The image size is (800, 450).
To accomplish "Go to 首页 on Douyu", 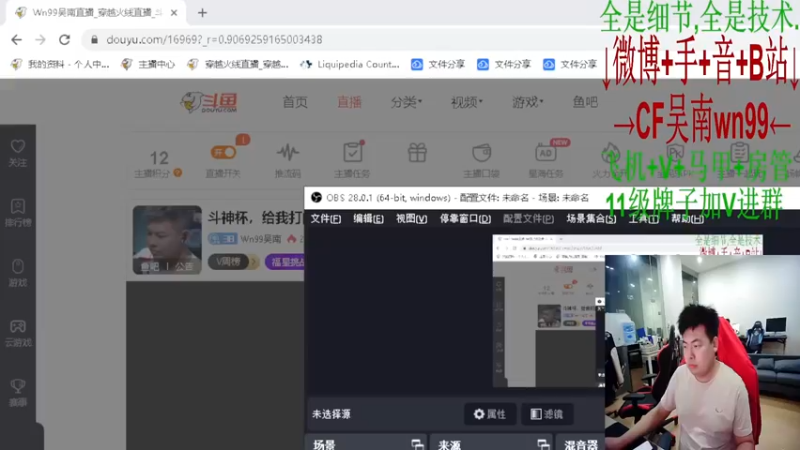I will point(295,102).
